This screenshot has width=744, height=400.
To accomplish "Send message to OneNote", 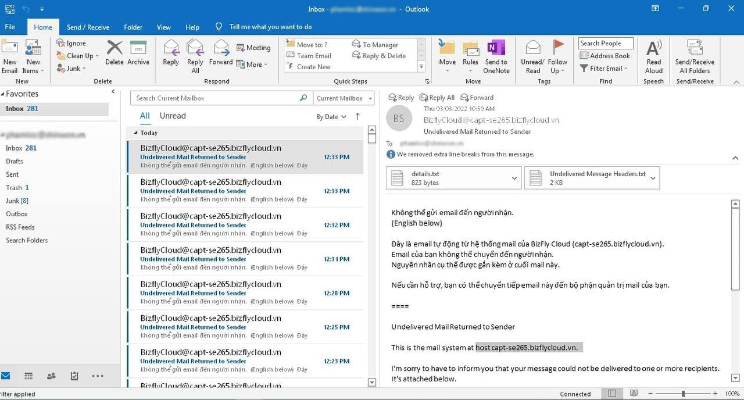I will pyautogui.click(x=496, y=56).
